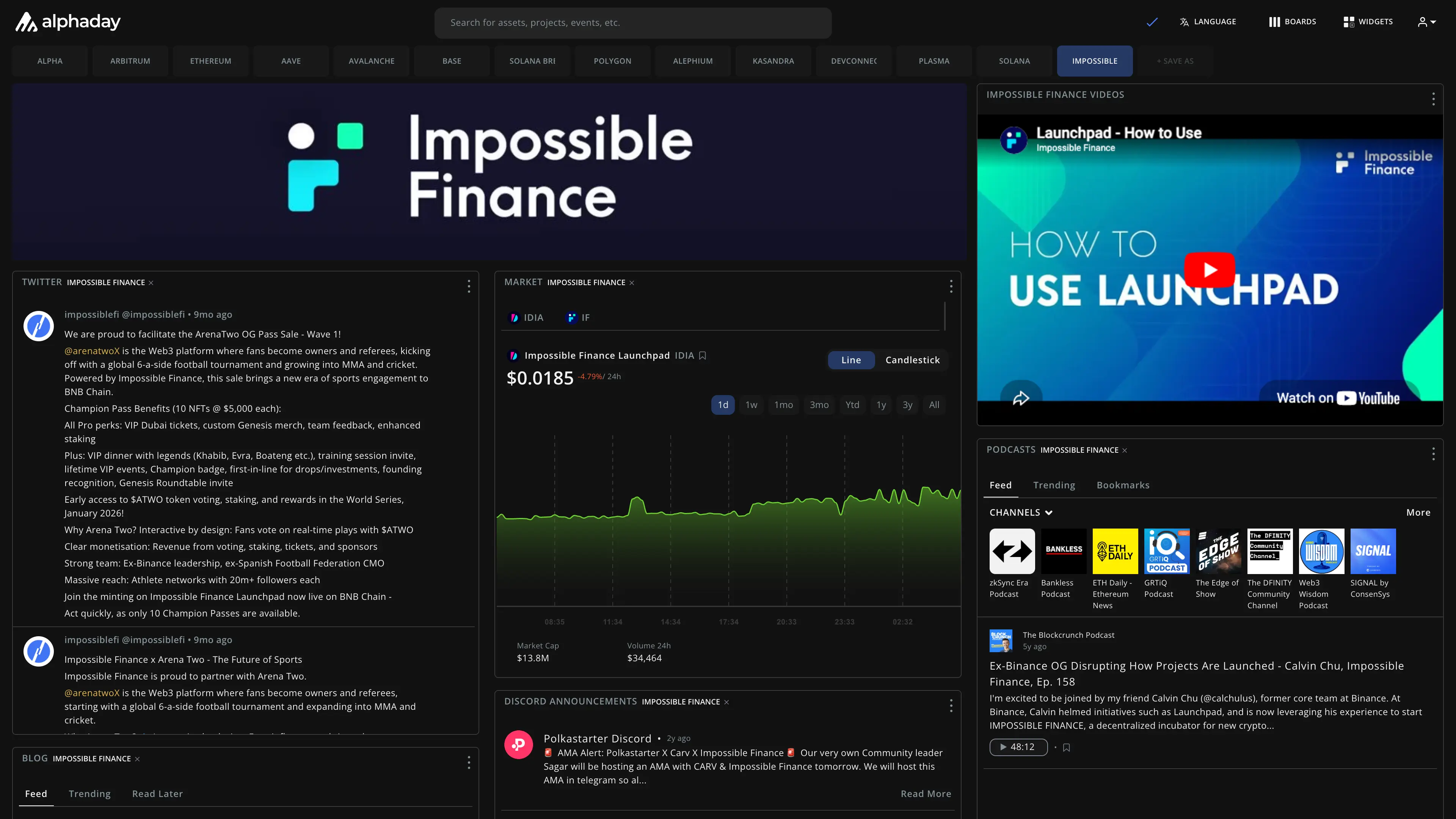The height and width of the screenshot is (819, 1456).
Task: Select the 1mo chart range
Action: pos(783,405)
